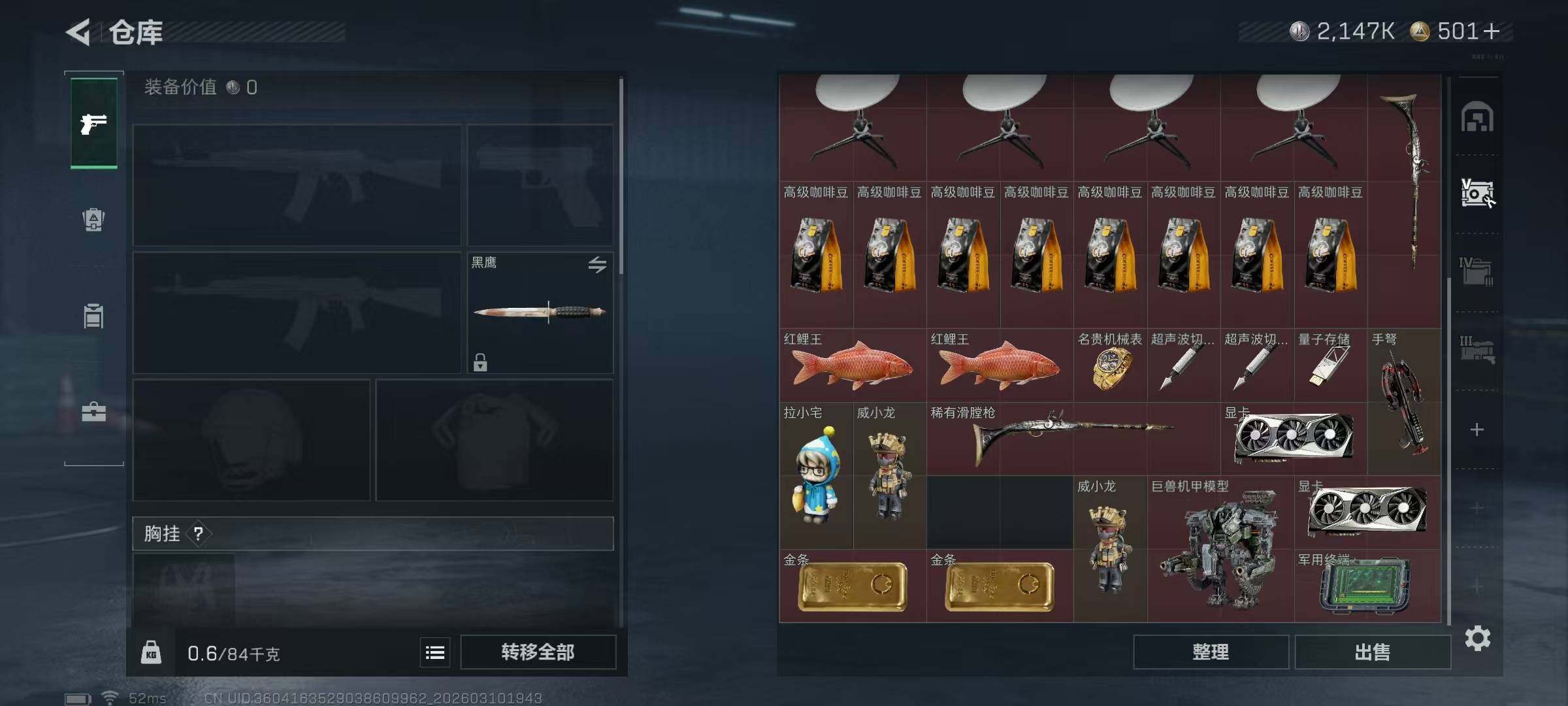The width and height of the screenshot is (1568, 706).
Task: Click the question mark beside 胸挂
Action: coord(198,534)
